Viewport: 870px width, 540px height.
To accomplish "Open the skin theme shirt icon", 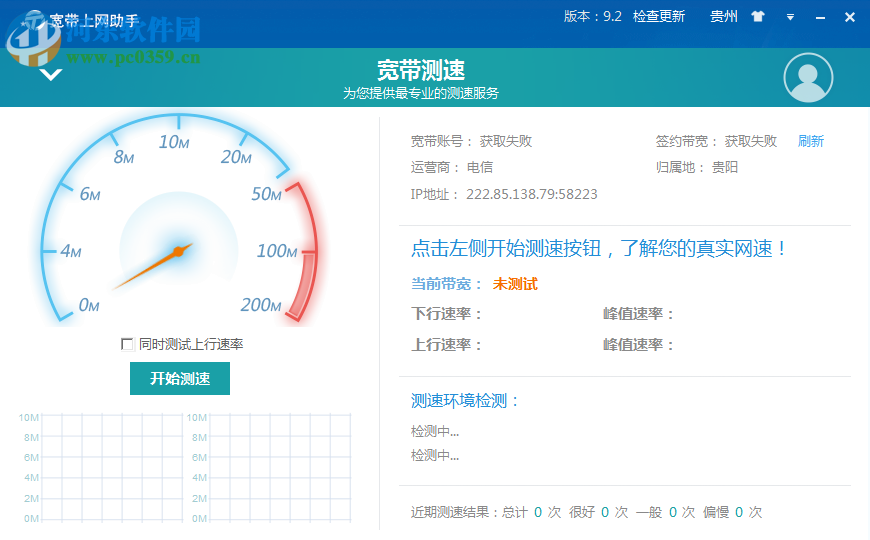I will (758, 17).
